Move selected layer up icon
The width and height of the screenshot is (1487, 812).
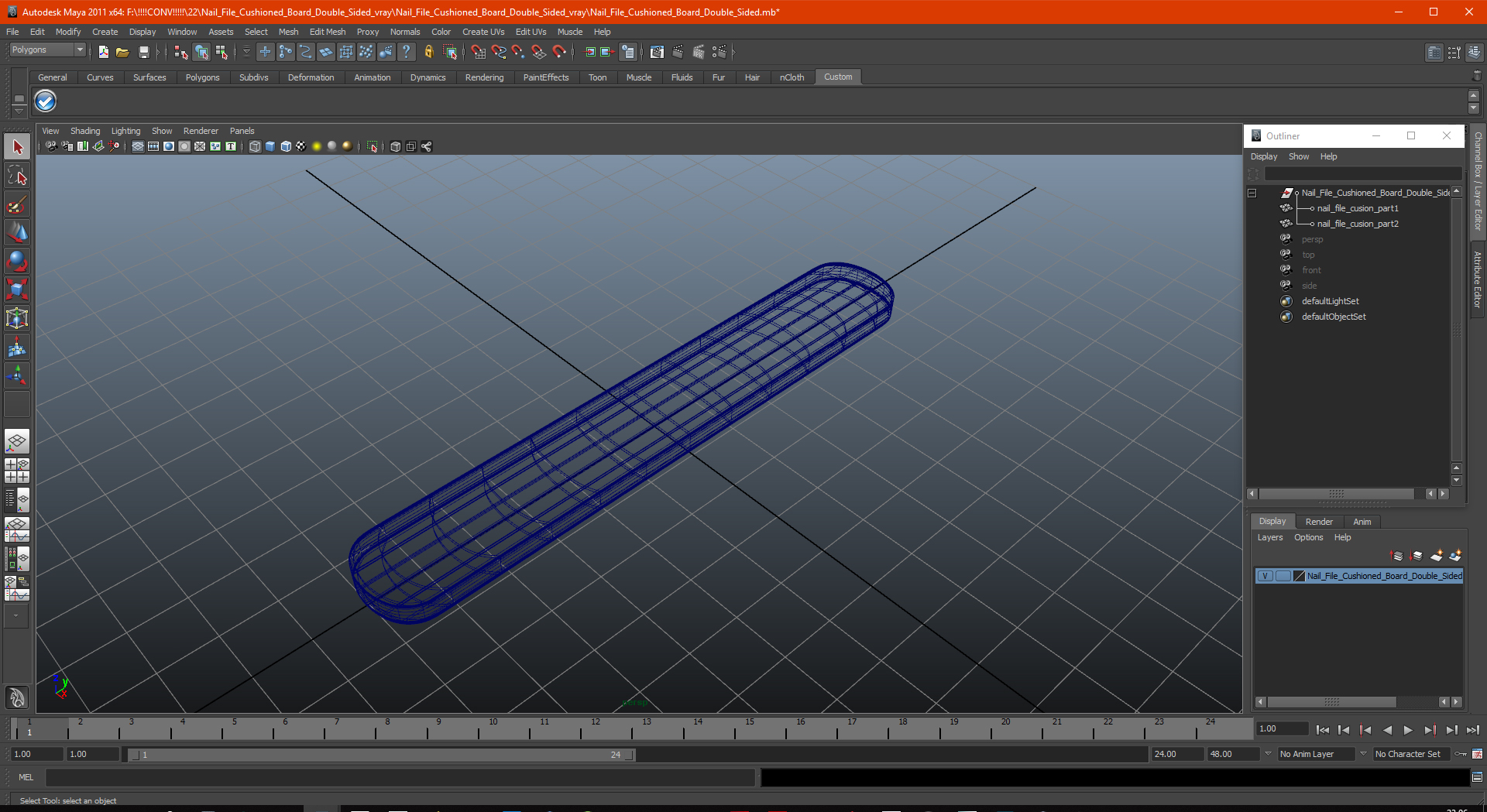pyautogui.click(x=1397, y=556)
